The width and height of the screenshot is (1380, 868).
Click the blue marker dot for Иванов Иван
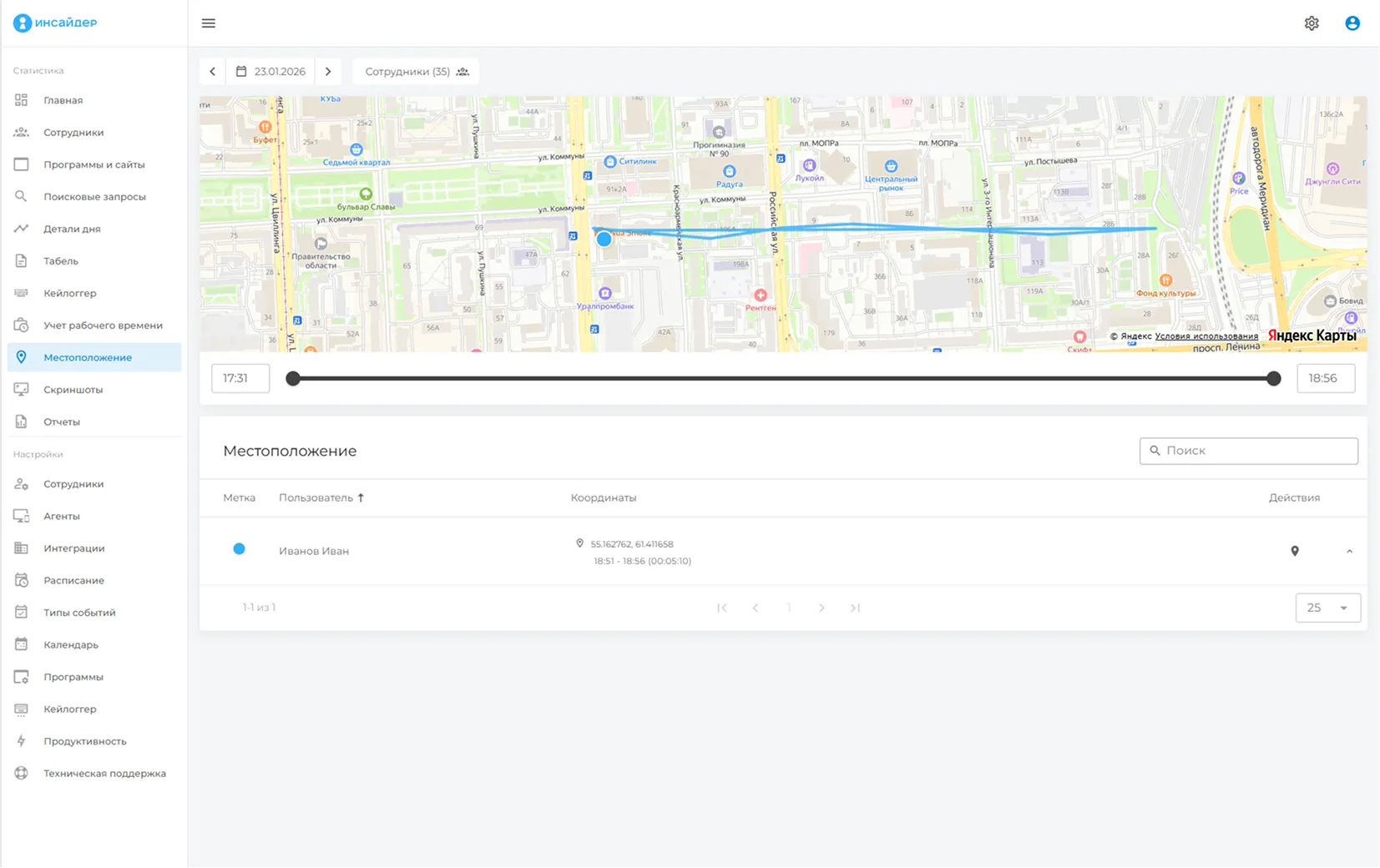(x=239, y=549)
